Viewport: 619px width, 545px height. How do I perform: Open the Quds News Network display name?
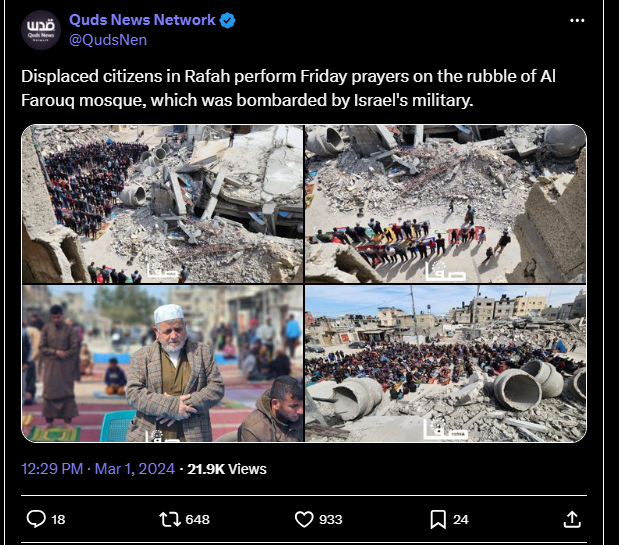pos(142,20)
